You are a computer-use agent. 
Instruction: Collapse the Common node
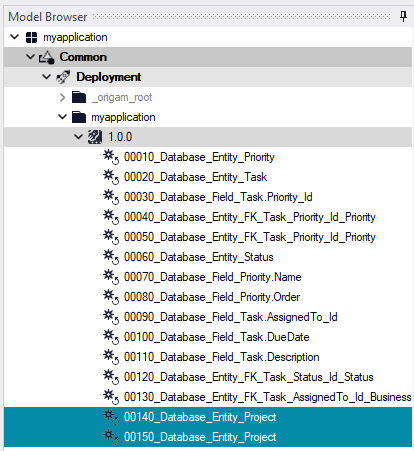(30, 57)
